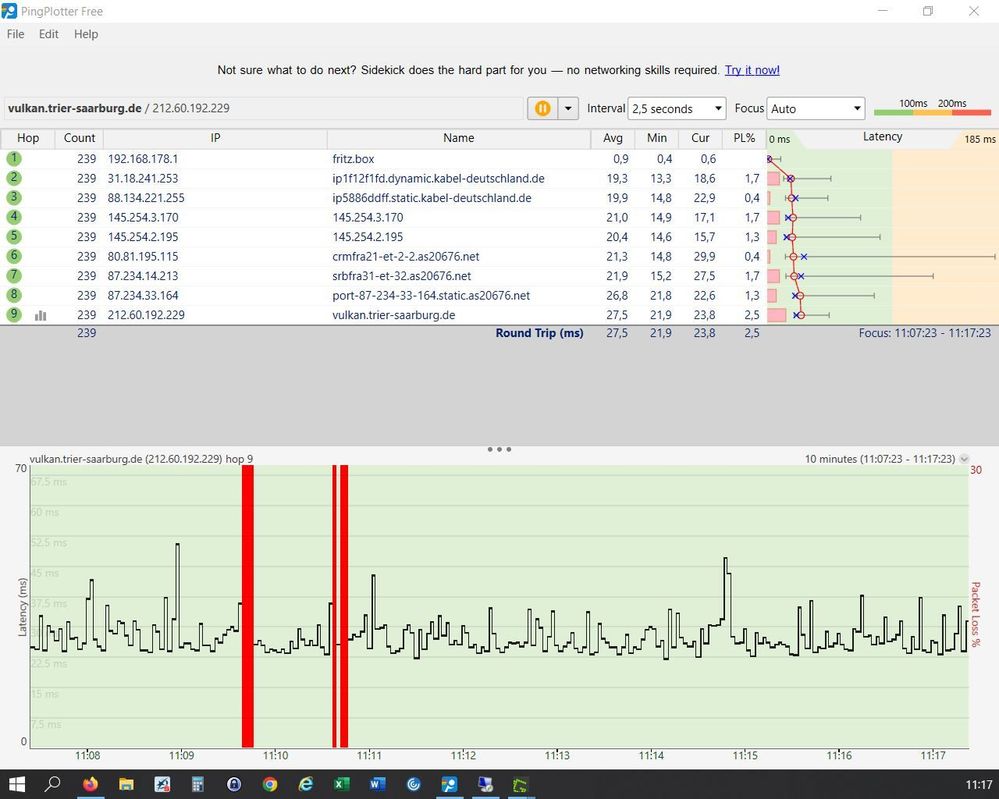Click the PingPlotter taskbar icon
The height and width of the screenshot is (799, 999).
coord(449,784)
